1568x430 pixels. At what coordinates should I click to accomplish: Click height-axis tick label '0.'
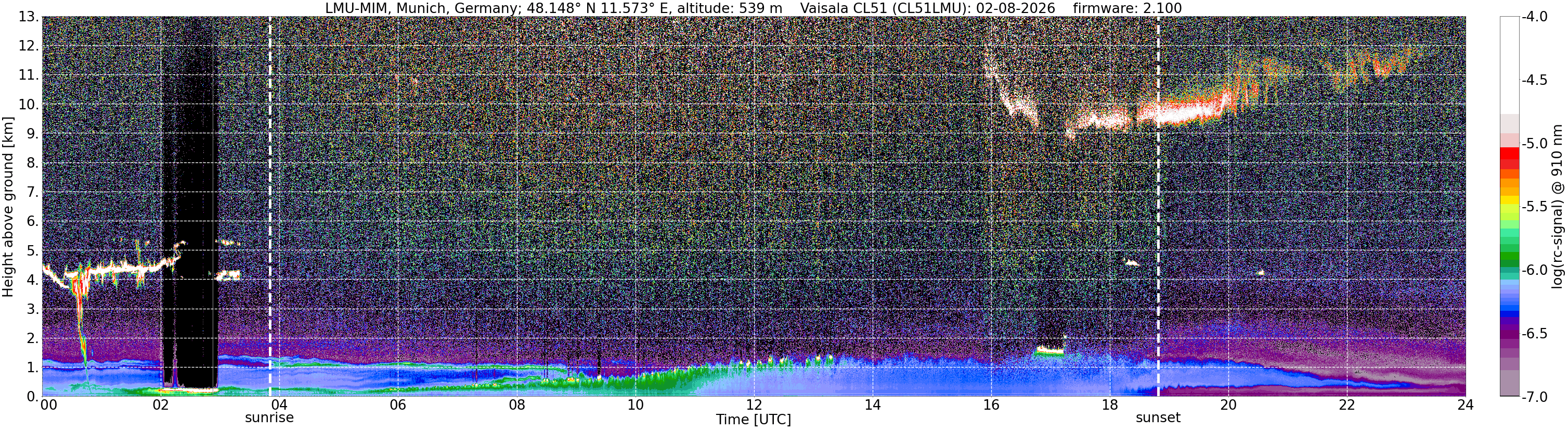(x=33, y=397)
